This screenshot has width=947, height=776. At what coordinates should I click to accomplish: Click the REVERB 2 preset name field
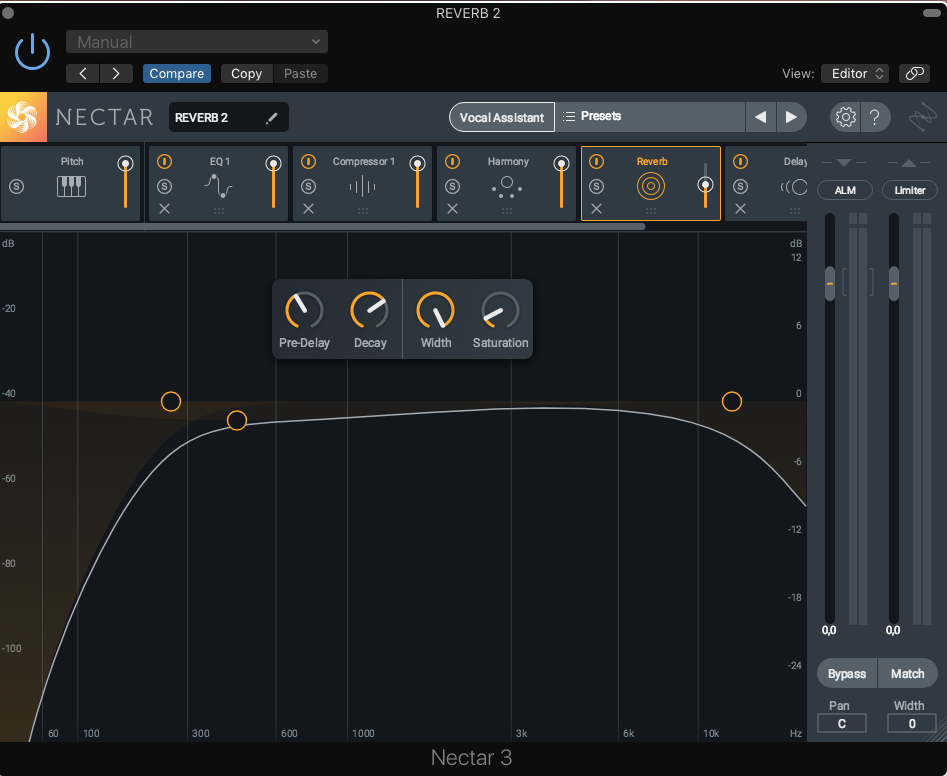coord(228,117)
